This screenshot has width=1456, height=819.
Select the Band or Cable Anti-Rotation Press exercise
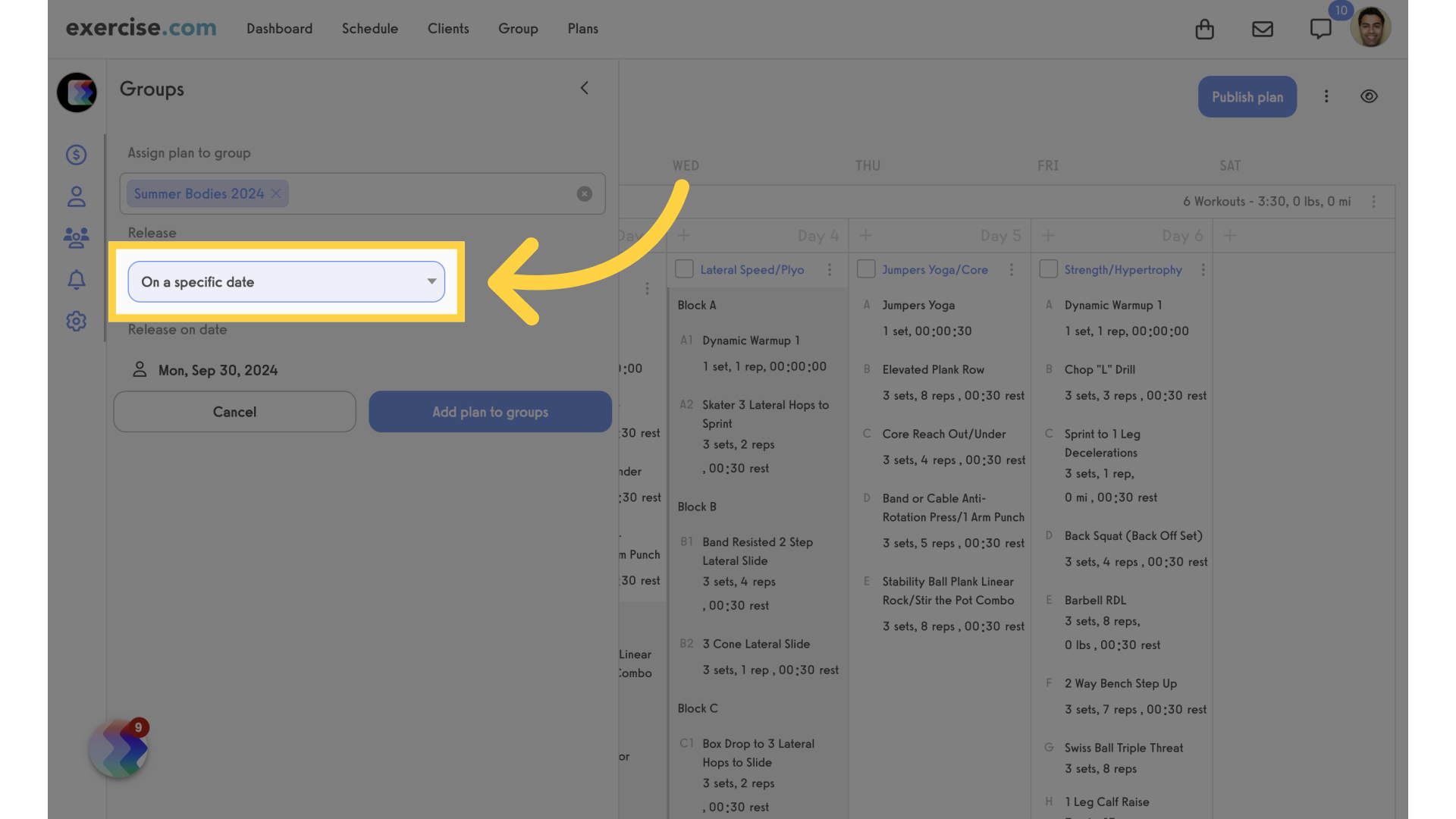click(x=952, y=508)
